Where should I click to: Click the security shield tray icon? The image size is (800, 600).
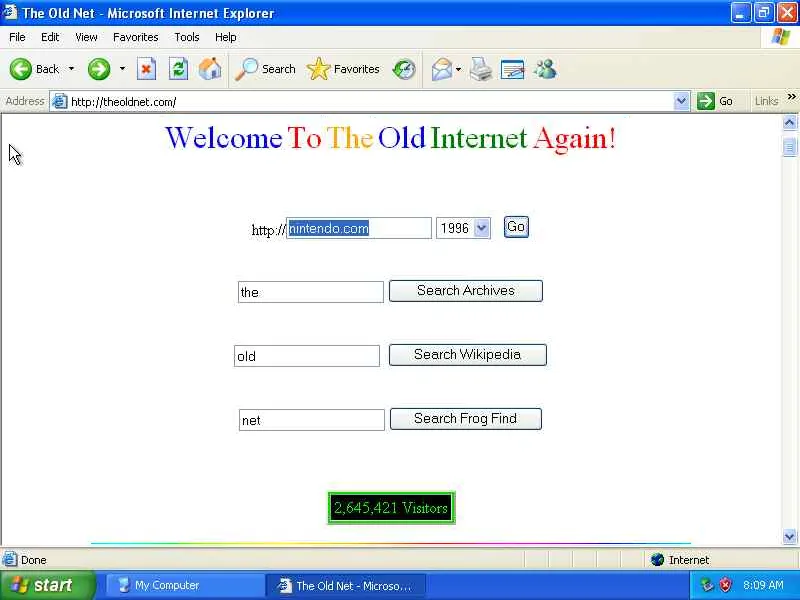point(725,585)
